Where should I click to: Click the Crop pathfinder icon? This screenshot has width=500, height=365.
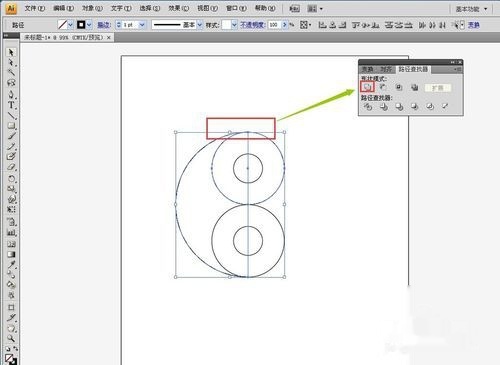(414, 107)
